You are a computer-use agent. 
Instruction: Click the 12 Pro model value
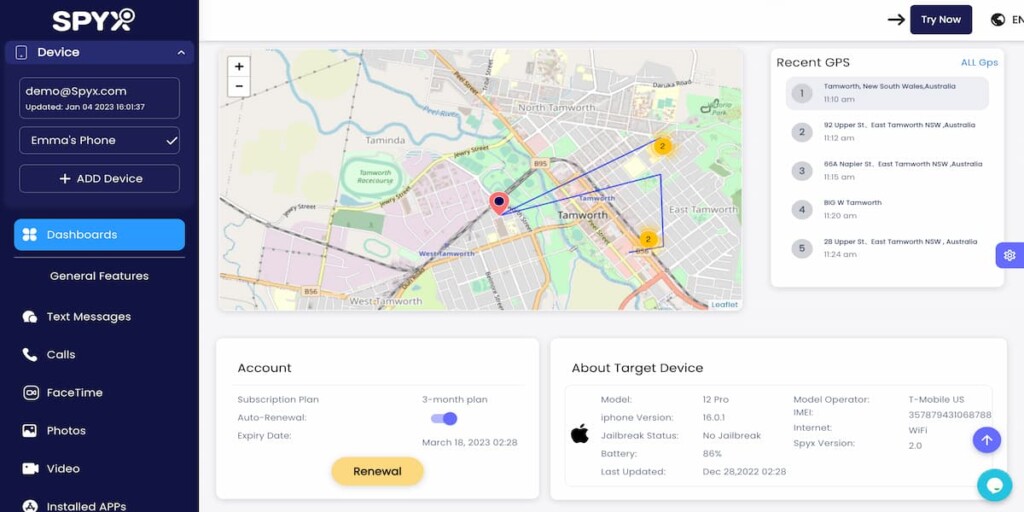click(x=716, y=400)
